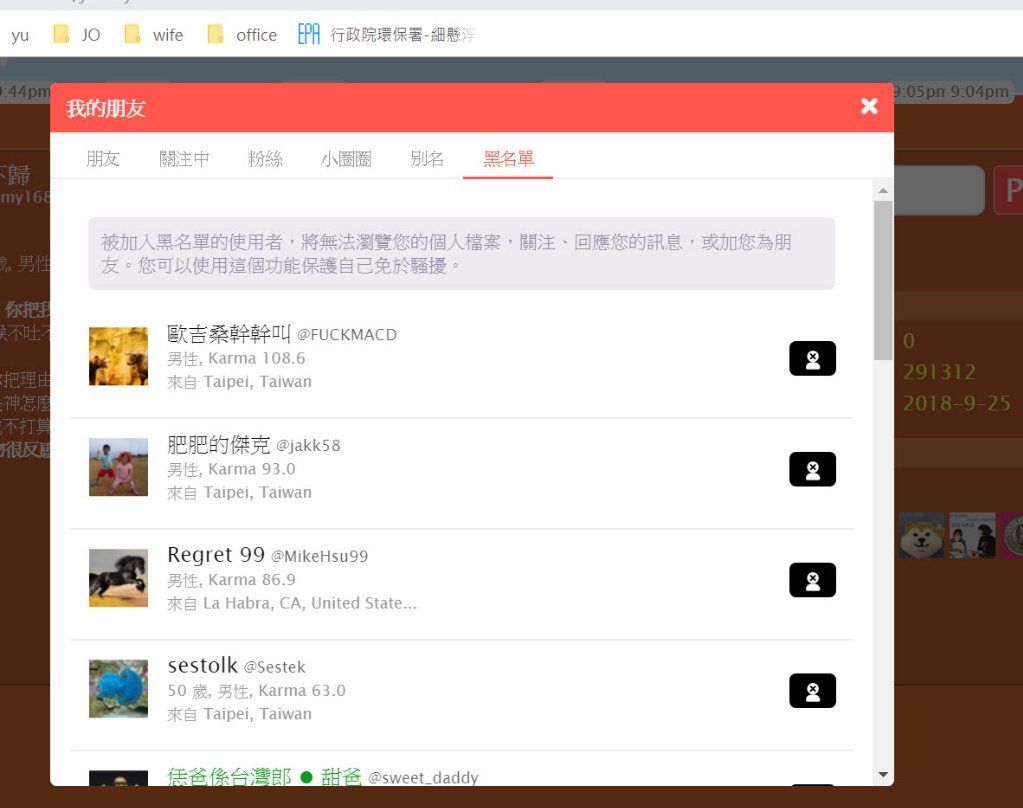1023x808 pixels.
Task: Close the 我的朋友 dialog
Action: point(869,106)
